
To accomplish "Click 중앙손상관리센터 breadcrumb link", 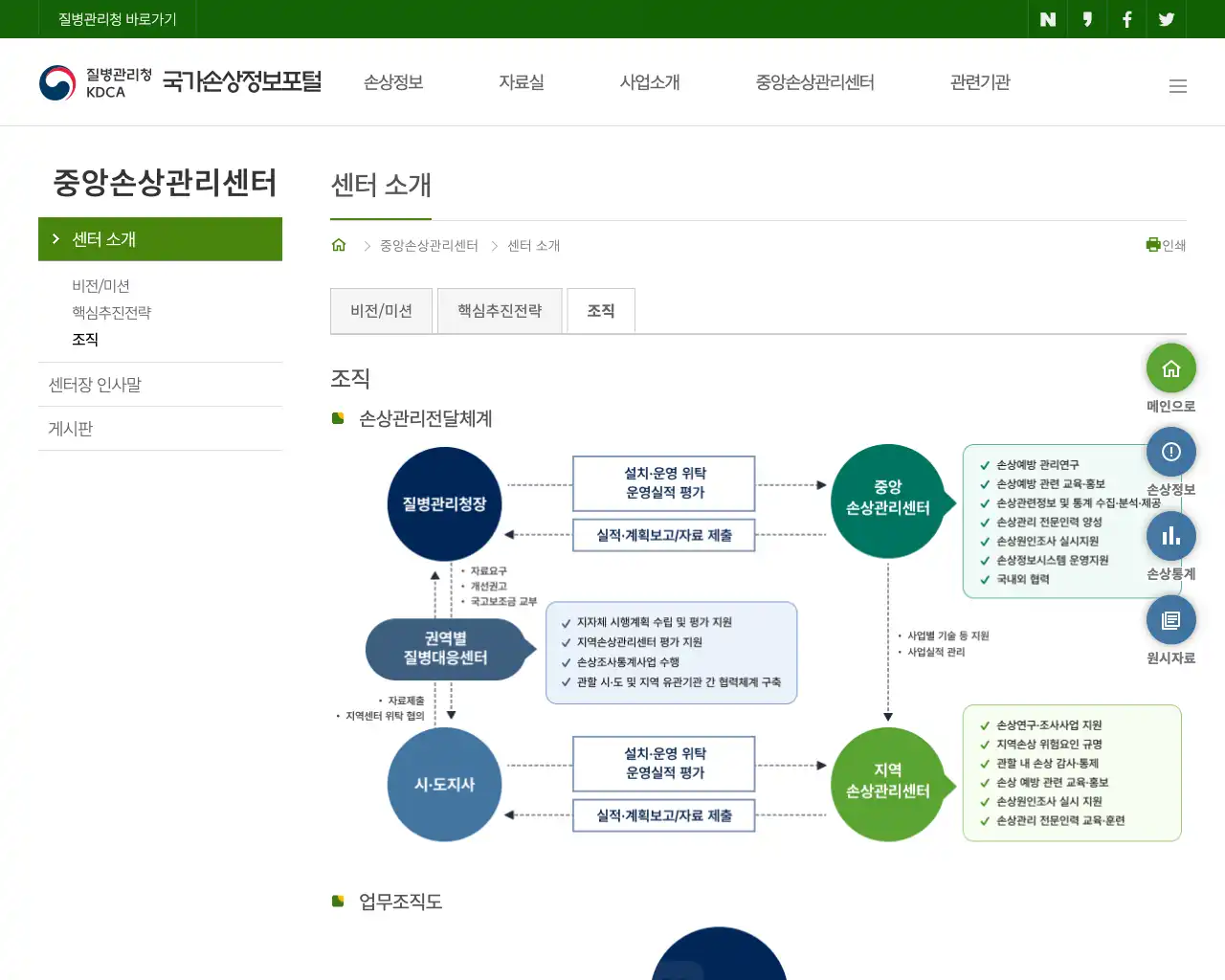I will [x=429, y=246].
